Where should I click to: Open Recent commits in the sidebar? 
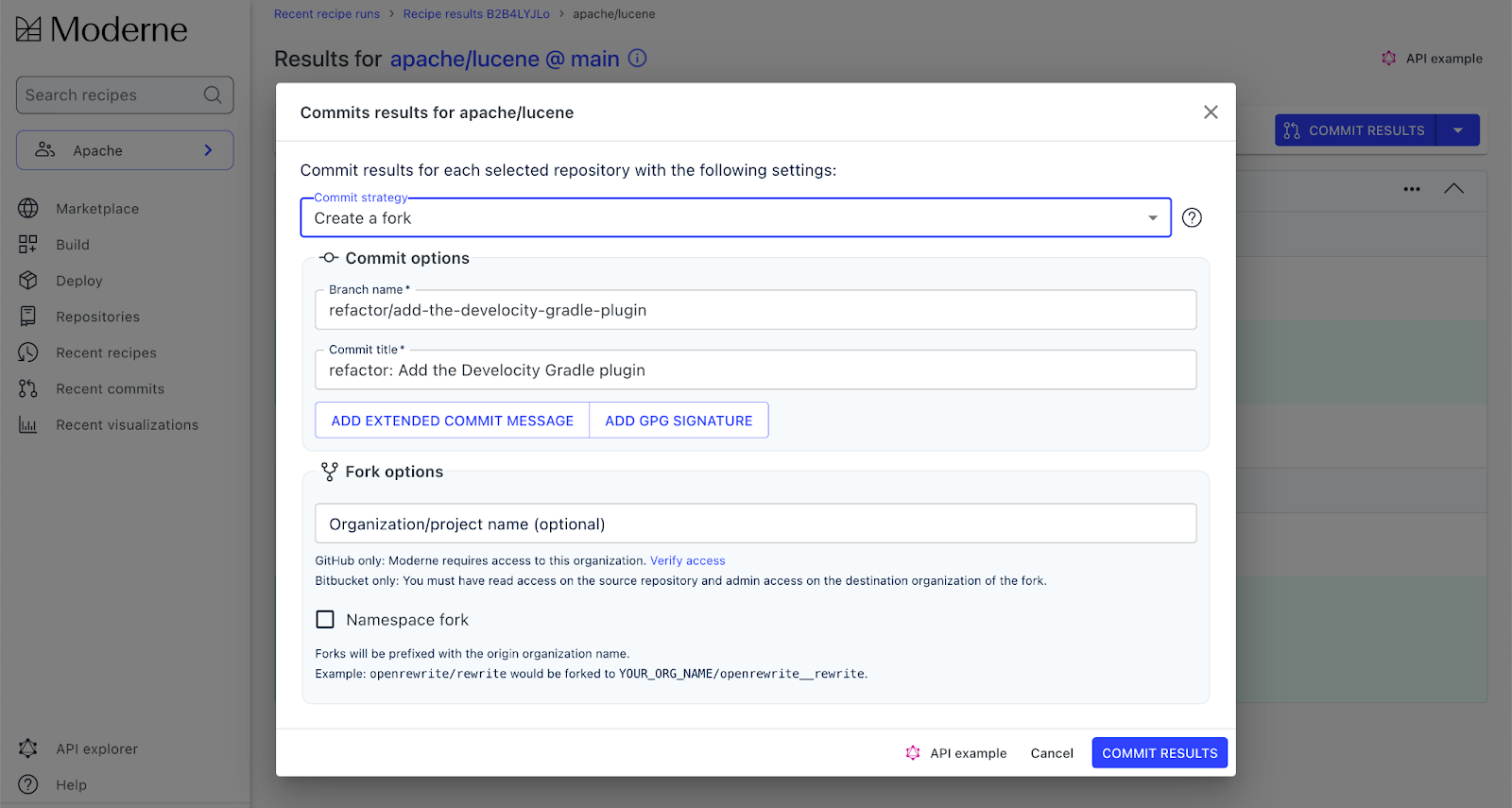[110, 388]
